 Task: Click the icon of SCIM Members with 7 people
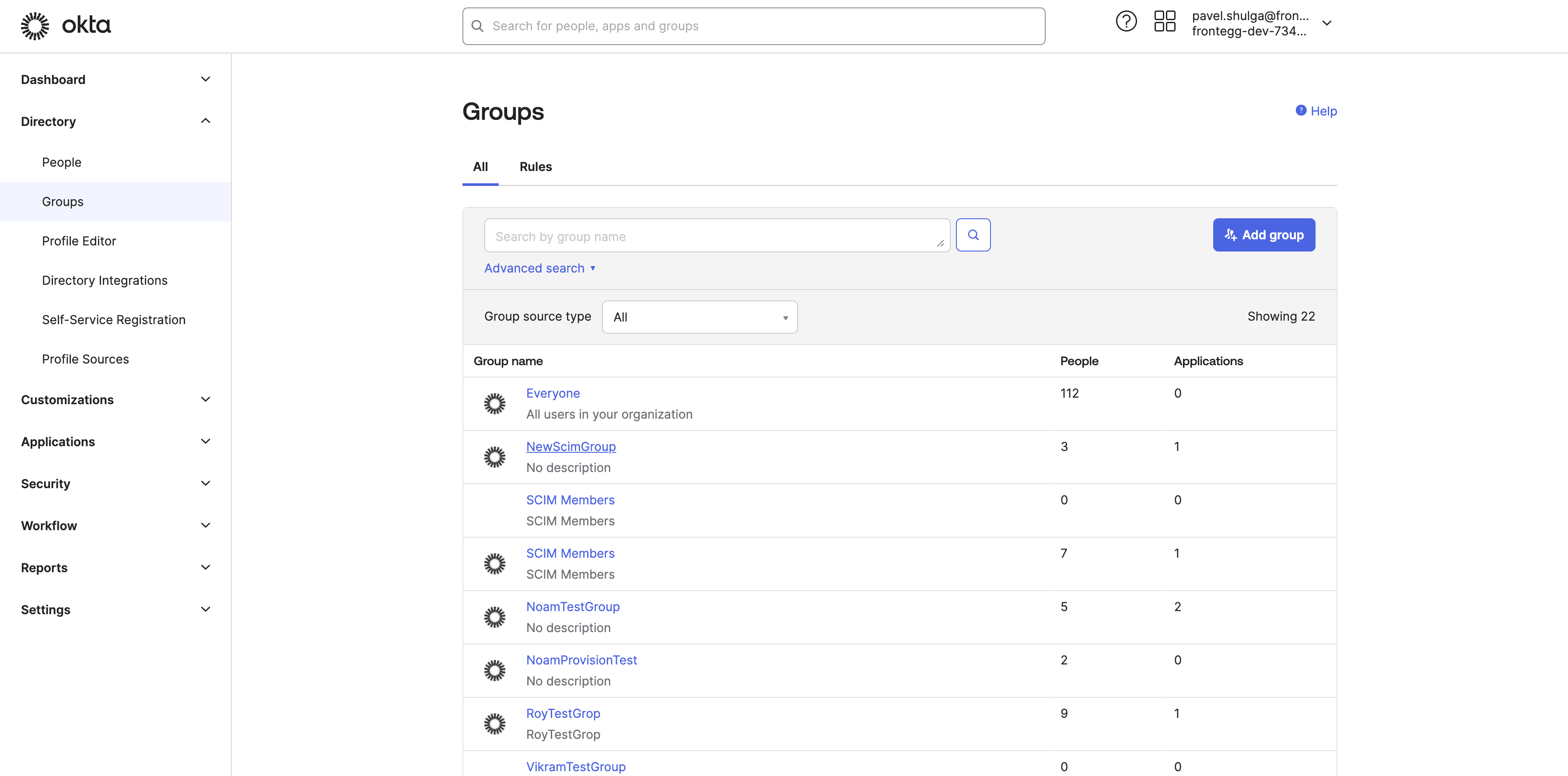tap(494, 563)
